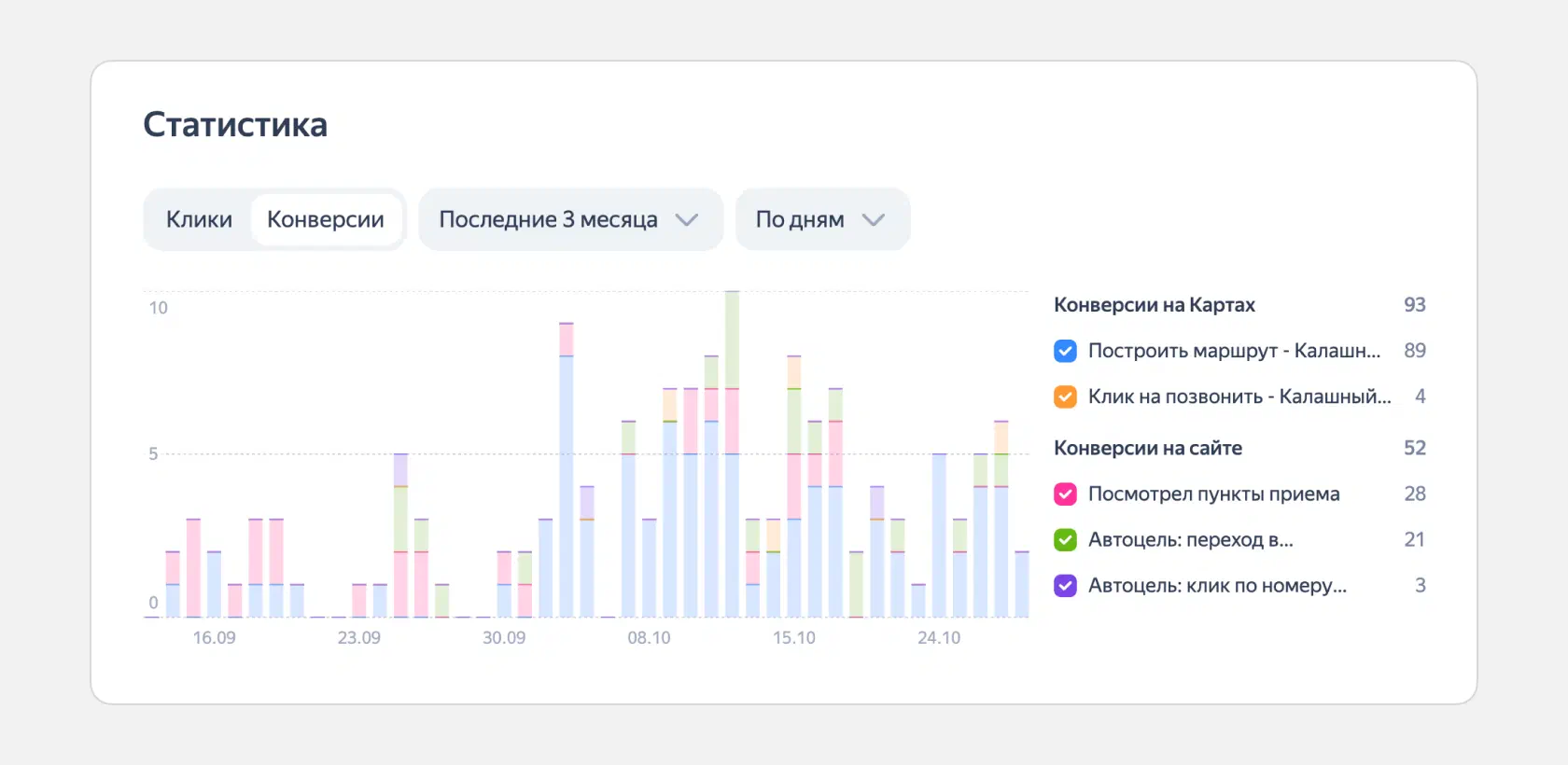Click the tallest chart bar reaching above 10
1568x765 pixels.
point(733,454)
